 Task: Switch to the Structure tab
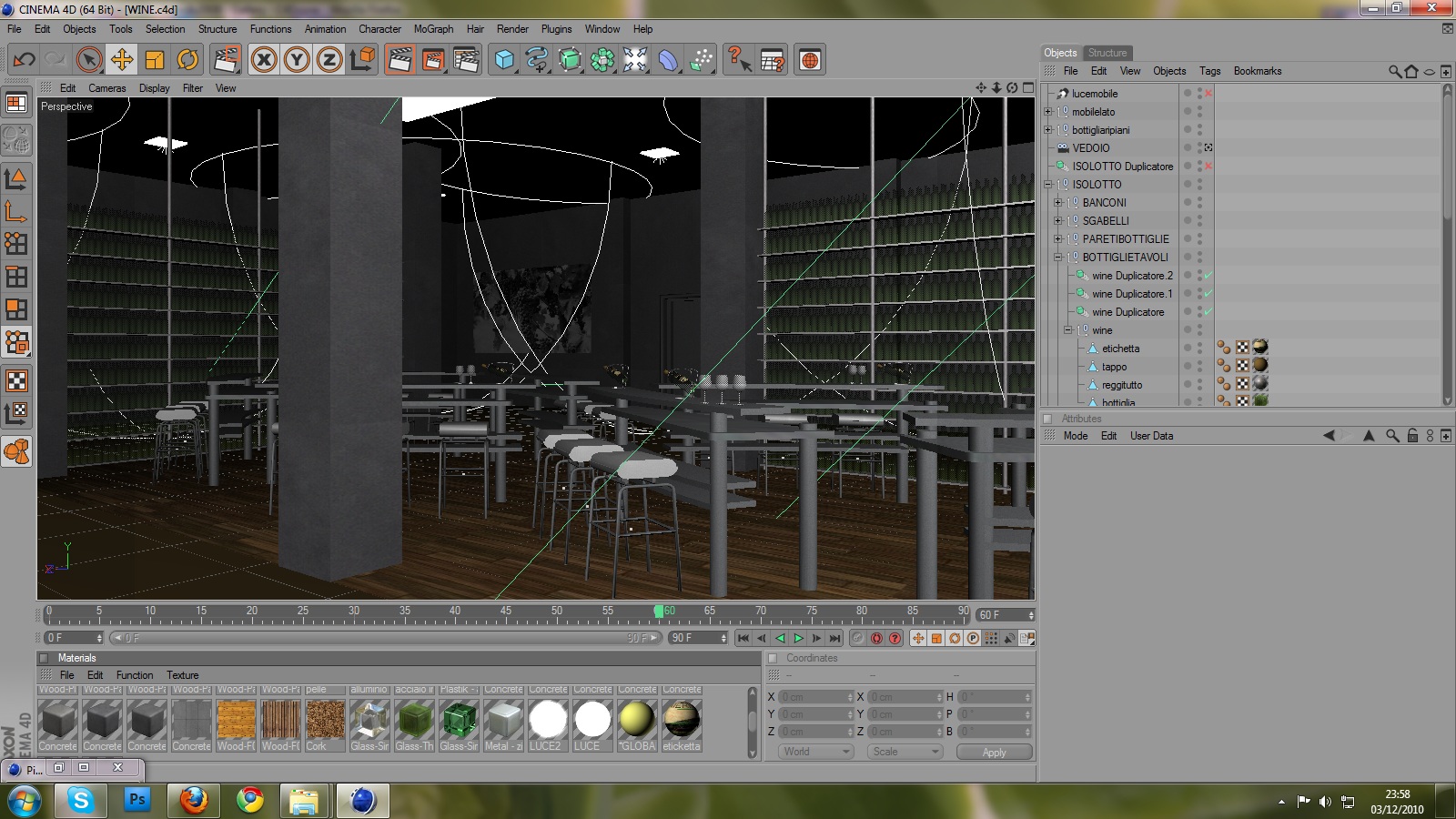1107,53
